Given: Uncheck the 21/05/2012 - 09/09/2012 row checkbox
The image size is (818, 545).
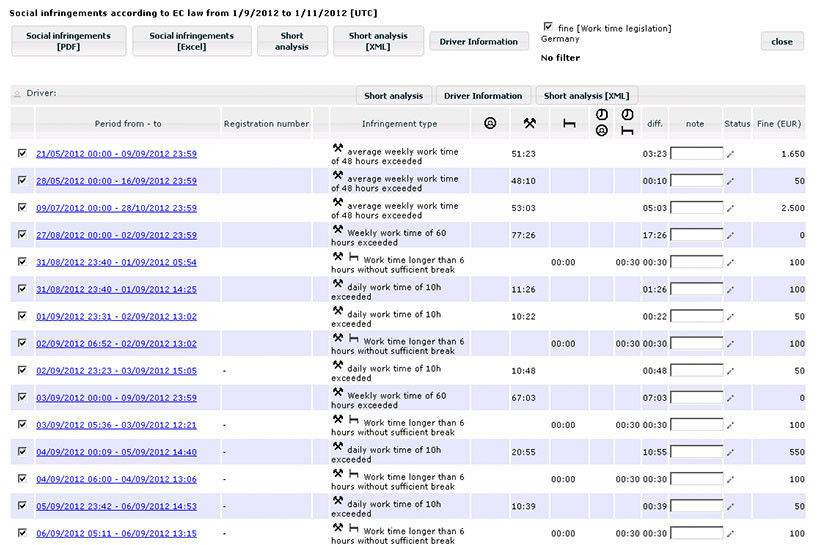Looking at the screenshot, I should point(22,153).
